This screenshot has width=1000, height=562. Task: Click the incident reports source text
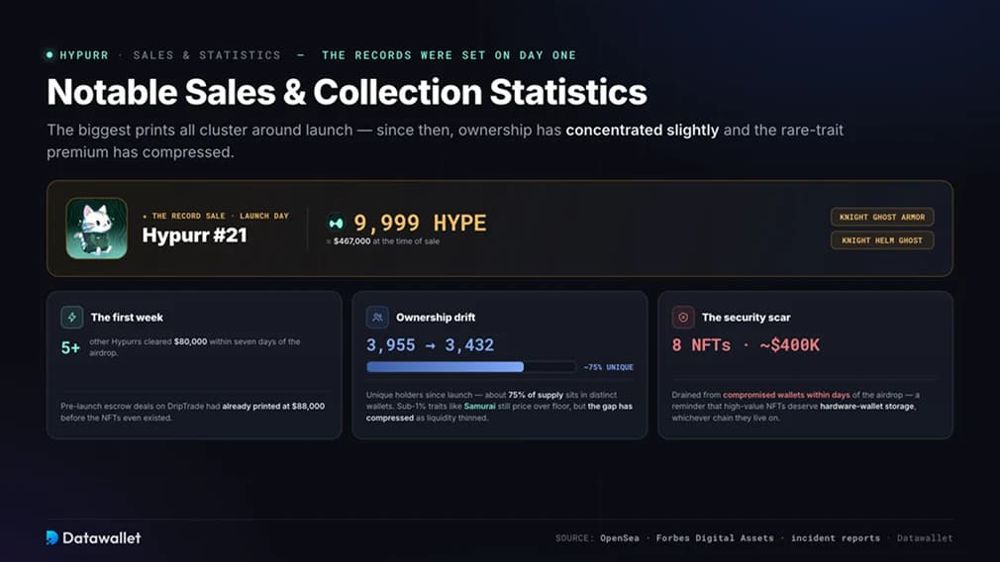[x=835, y=538]
